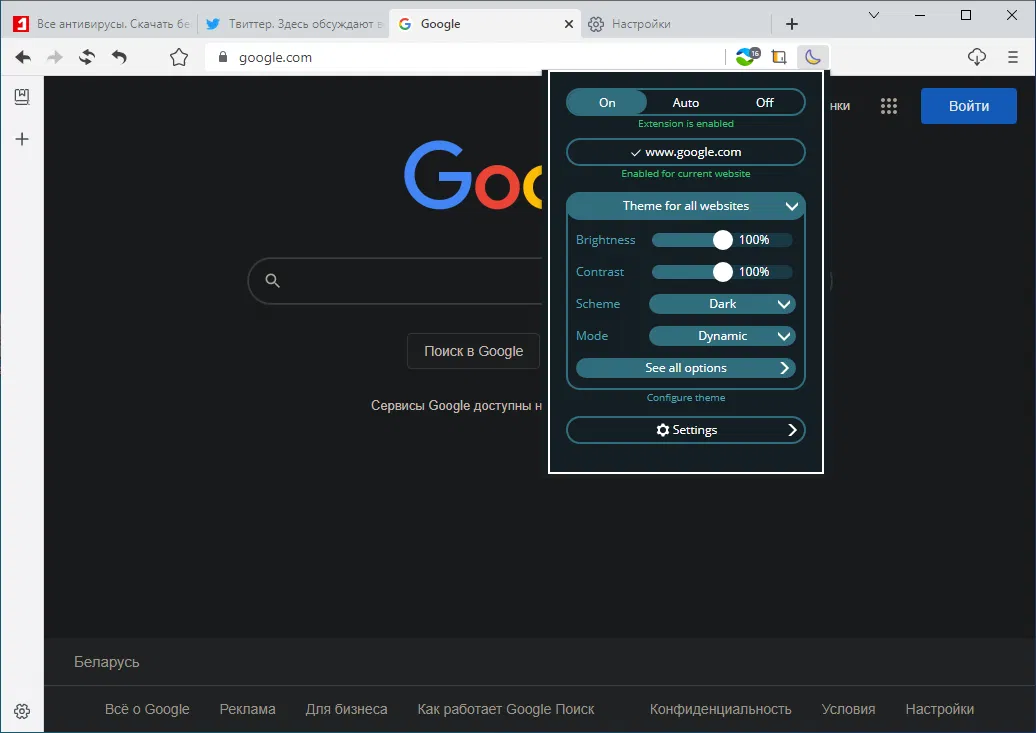
Task: Click the Google logo
Action: tap(473, 175)
